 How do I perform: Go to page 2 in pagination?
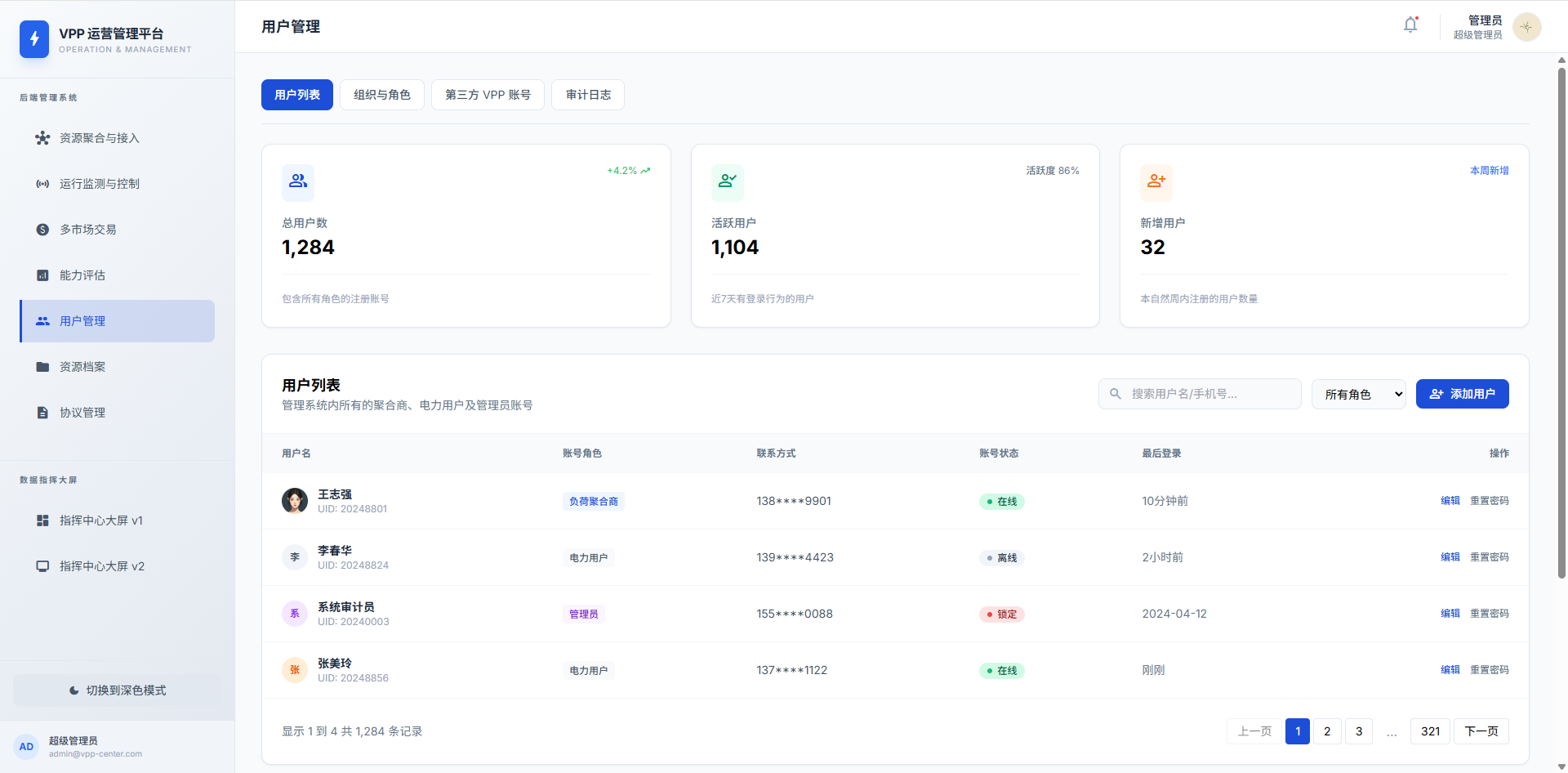coord(1327,731)
